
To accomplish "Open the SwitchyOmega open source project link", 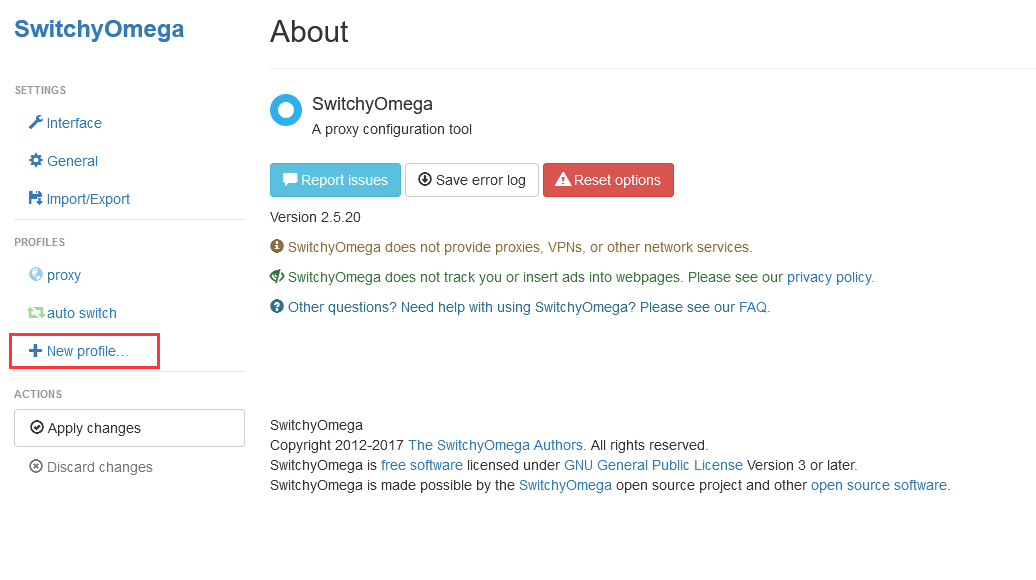I will 565,486.
